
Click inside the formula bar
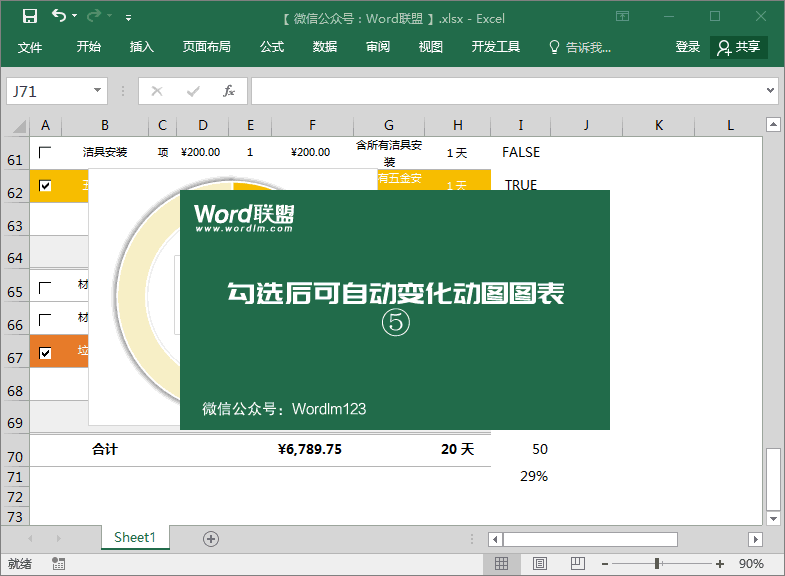pyautogui.click(x=507, y=91)
